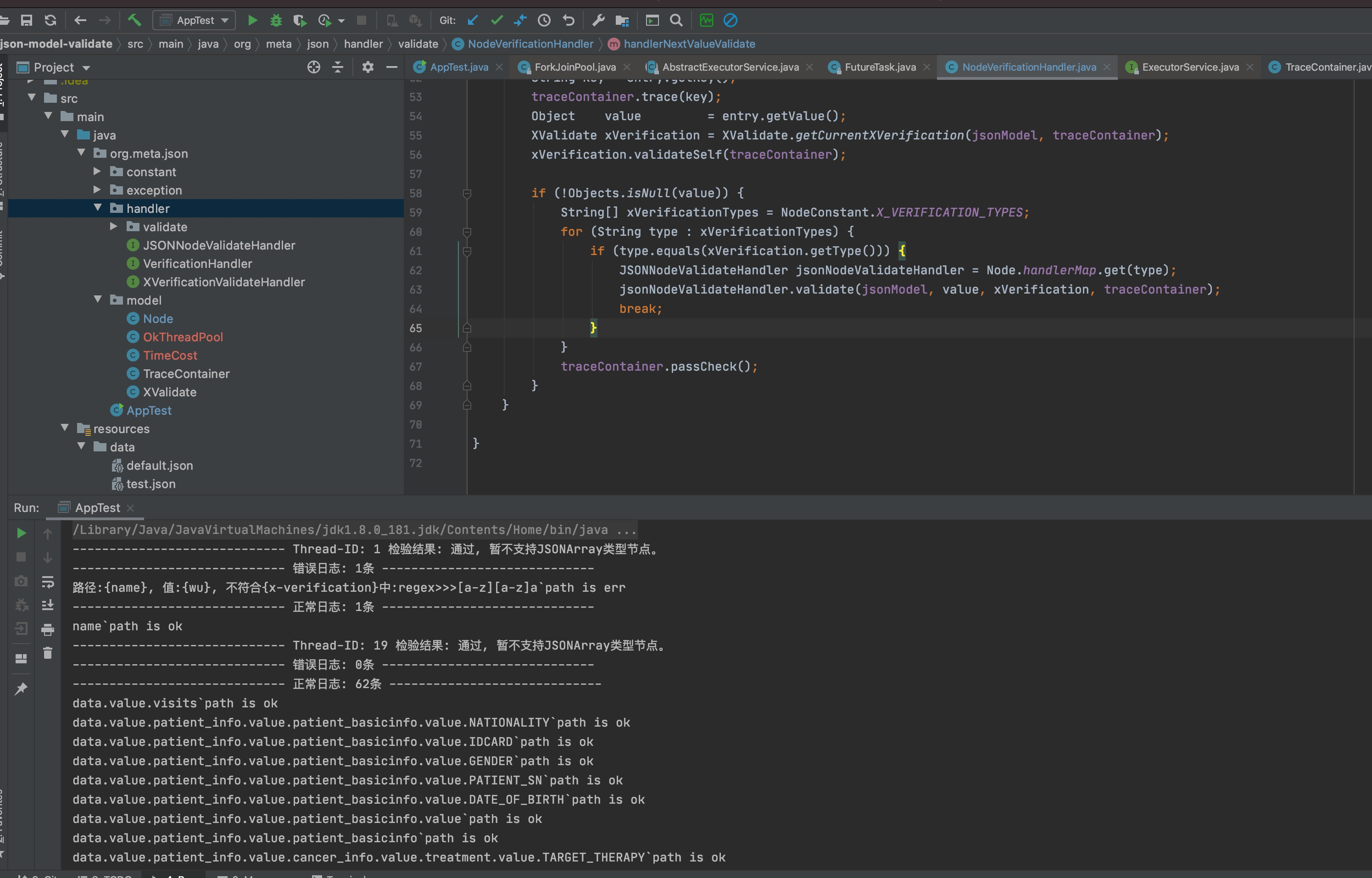Switch to the FutureTask.java tab

880,67
